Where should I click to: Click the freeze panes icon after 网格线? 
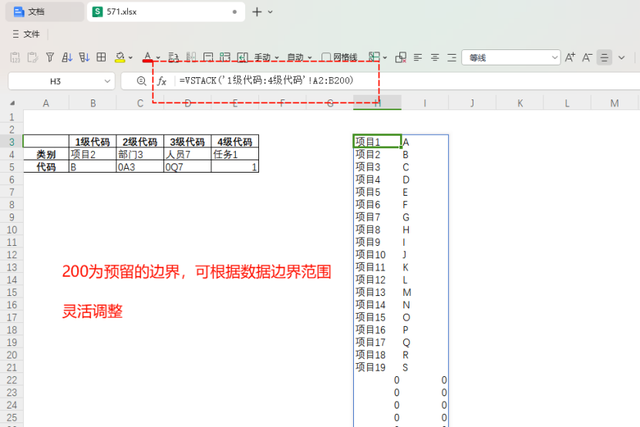[374, 57]
